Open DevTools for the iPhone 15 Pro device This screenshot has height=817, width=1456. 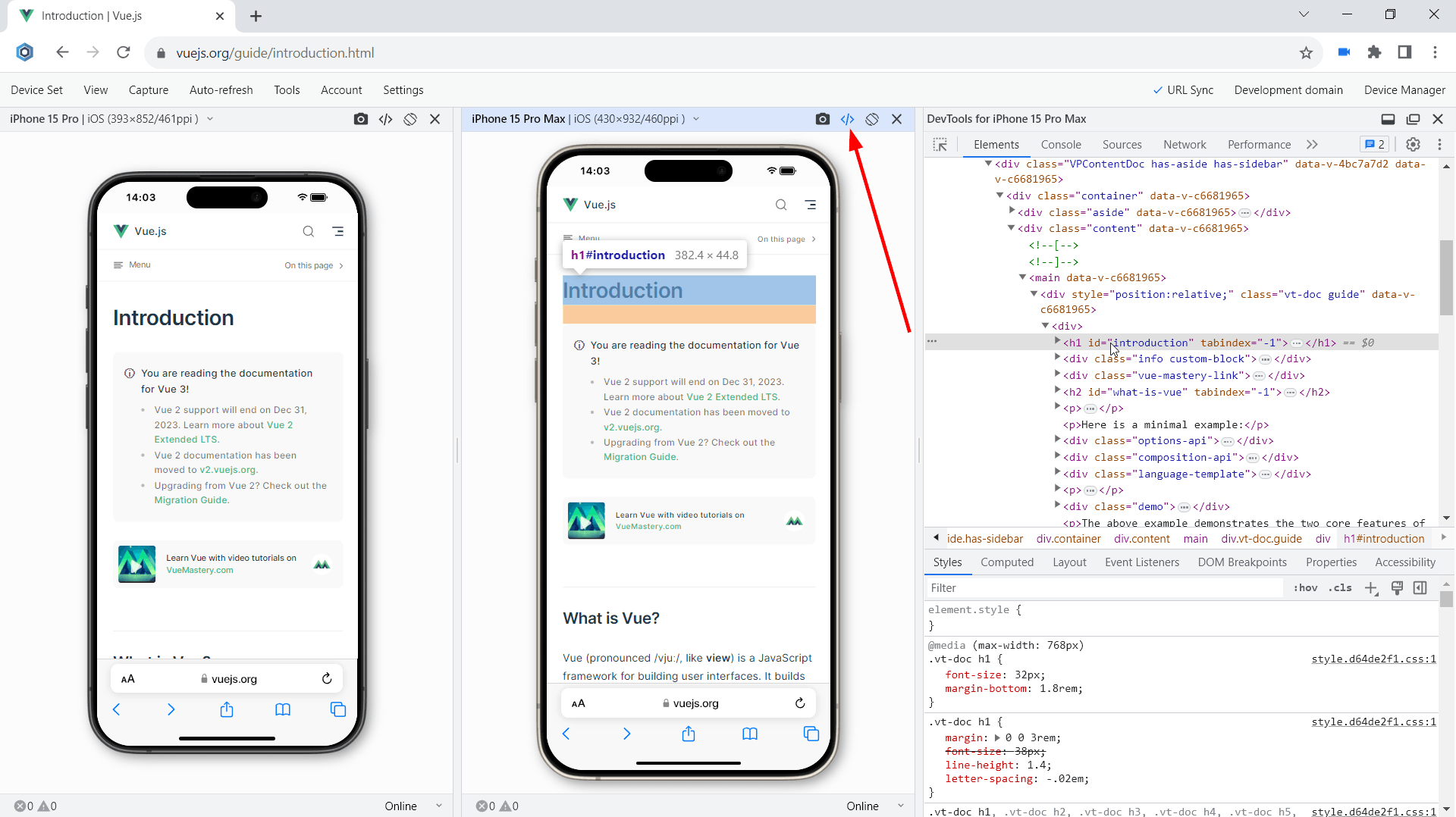click(385, 119)
